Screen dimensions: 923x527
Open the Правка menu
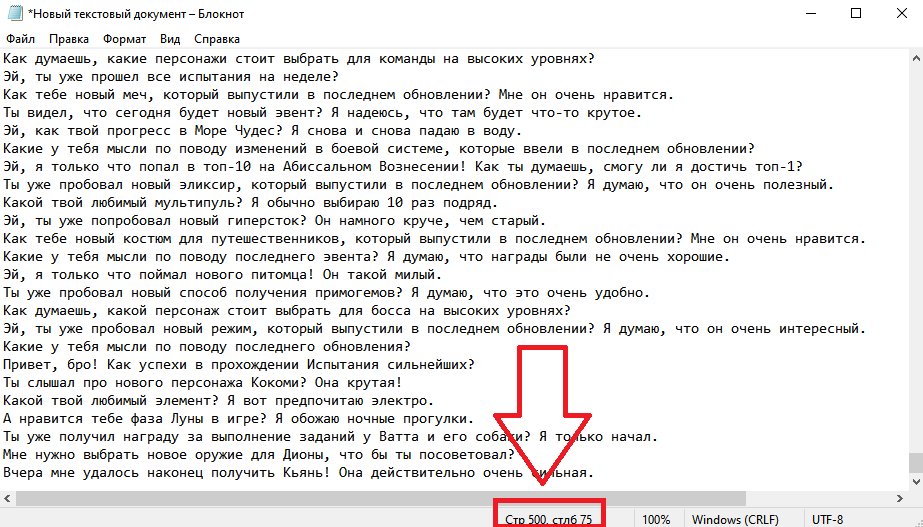click(69, 39)
